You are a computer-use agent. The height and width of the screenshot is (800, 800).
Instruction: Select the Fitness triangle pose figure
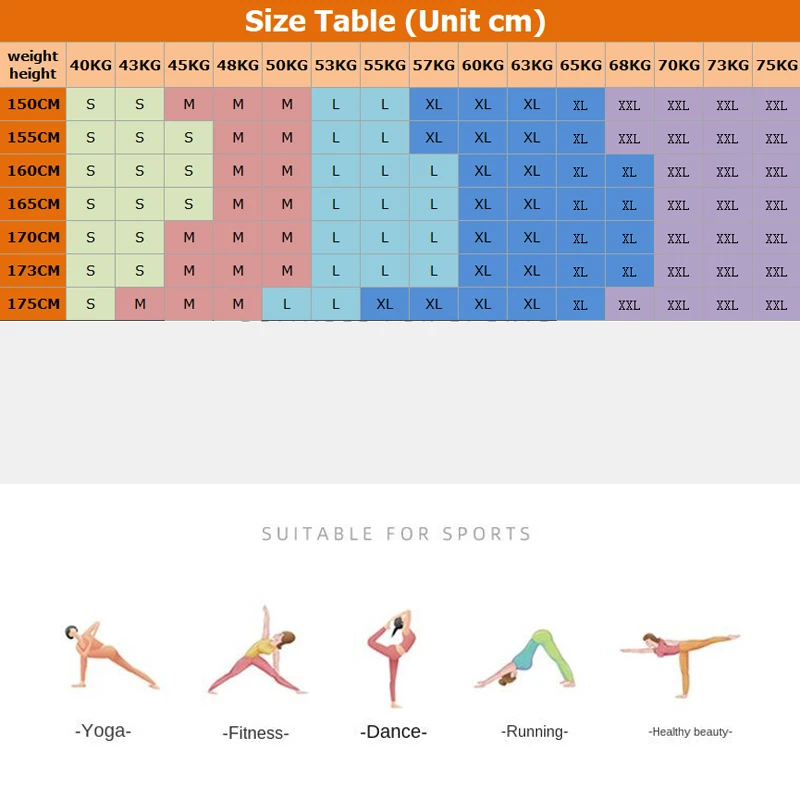click(258, 653)
